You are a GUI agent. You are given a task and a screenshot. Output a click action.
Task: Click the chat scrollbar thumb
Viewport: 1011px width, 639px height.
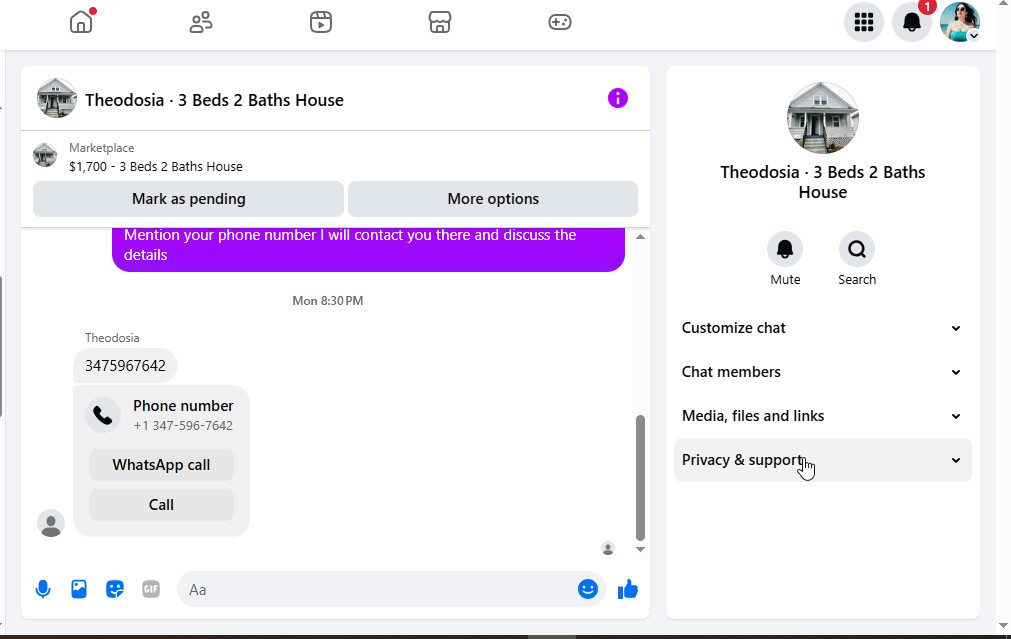640,478
